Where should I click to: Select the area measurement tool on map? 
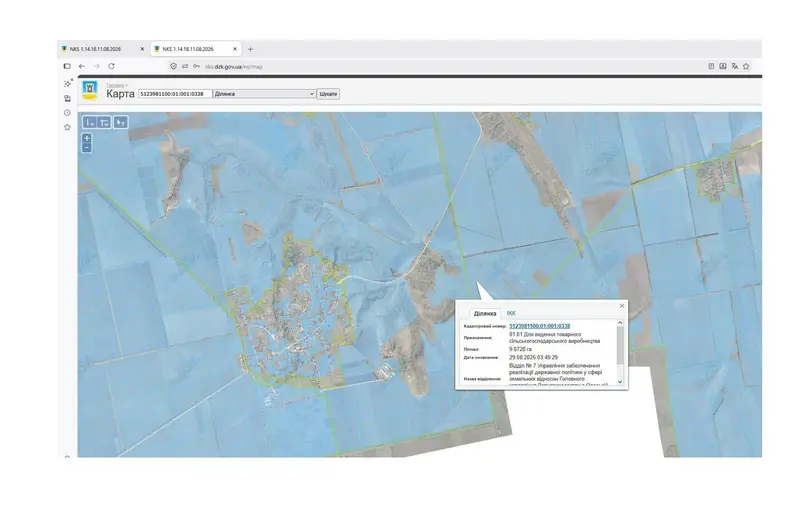104,122
